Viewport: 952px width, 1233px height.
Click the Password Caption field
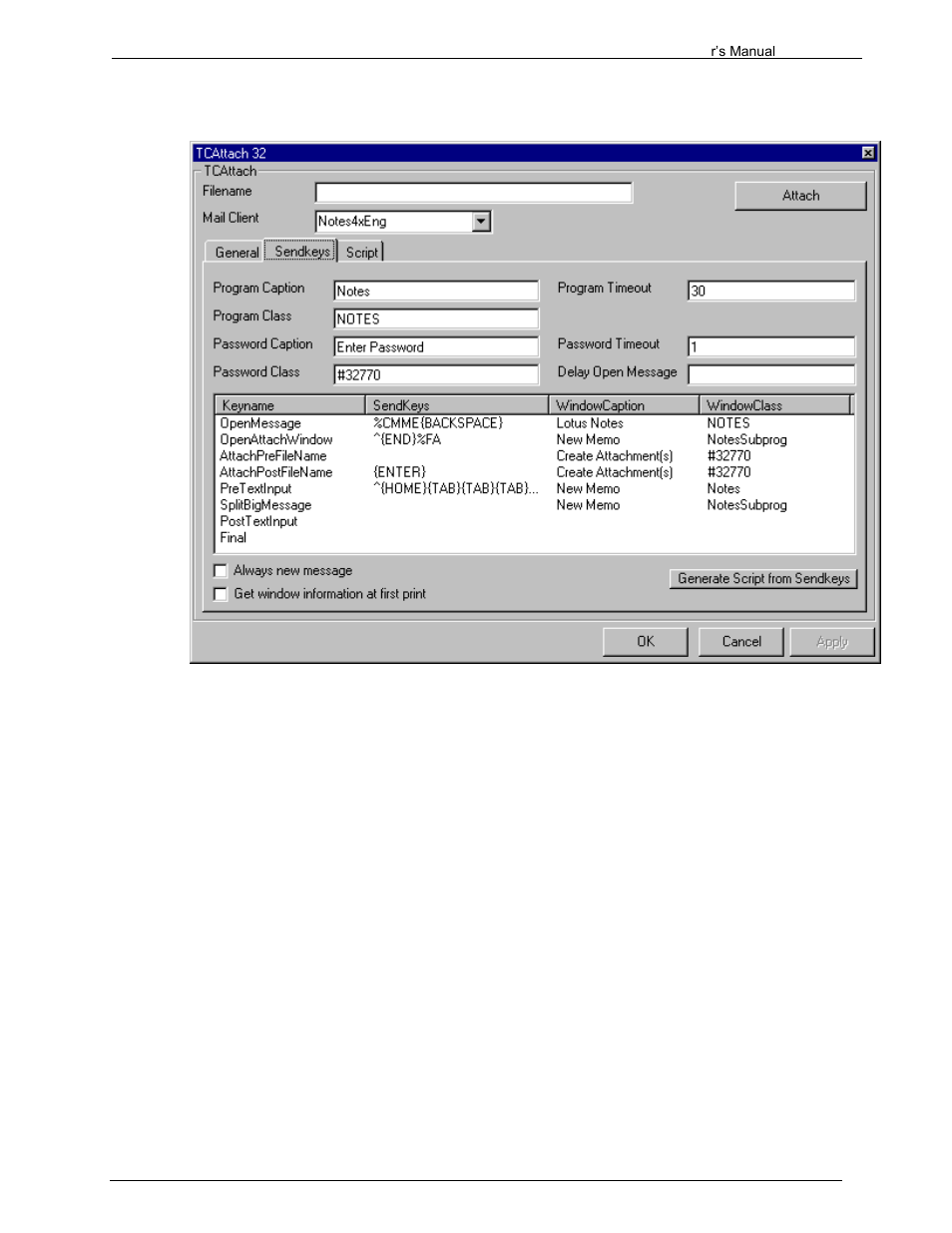point(435,346)
